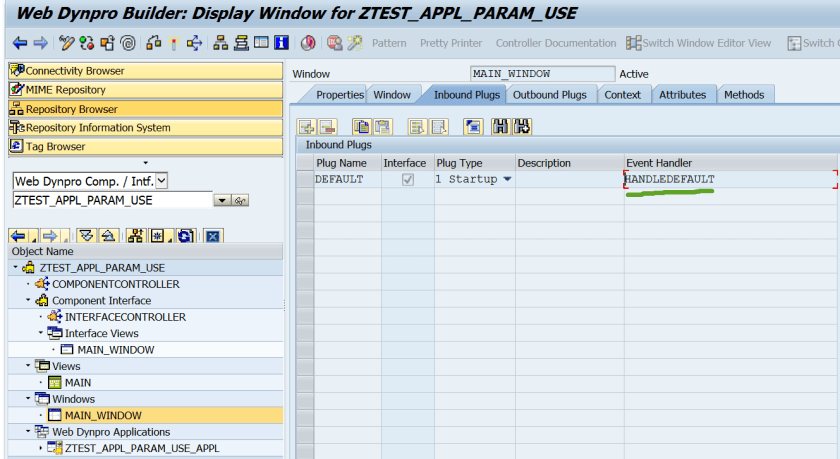Open the Tag Browser

(145, 146)
